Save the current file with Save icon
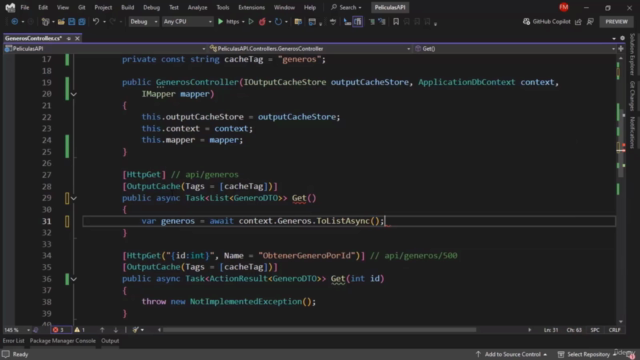The image size is (640, 360). point(71,22)
